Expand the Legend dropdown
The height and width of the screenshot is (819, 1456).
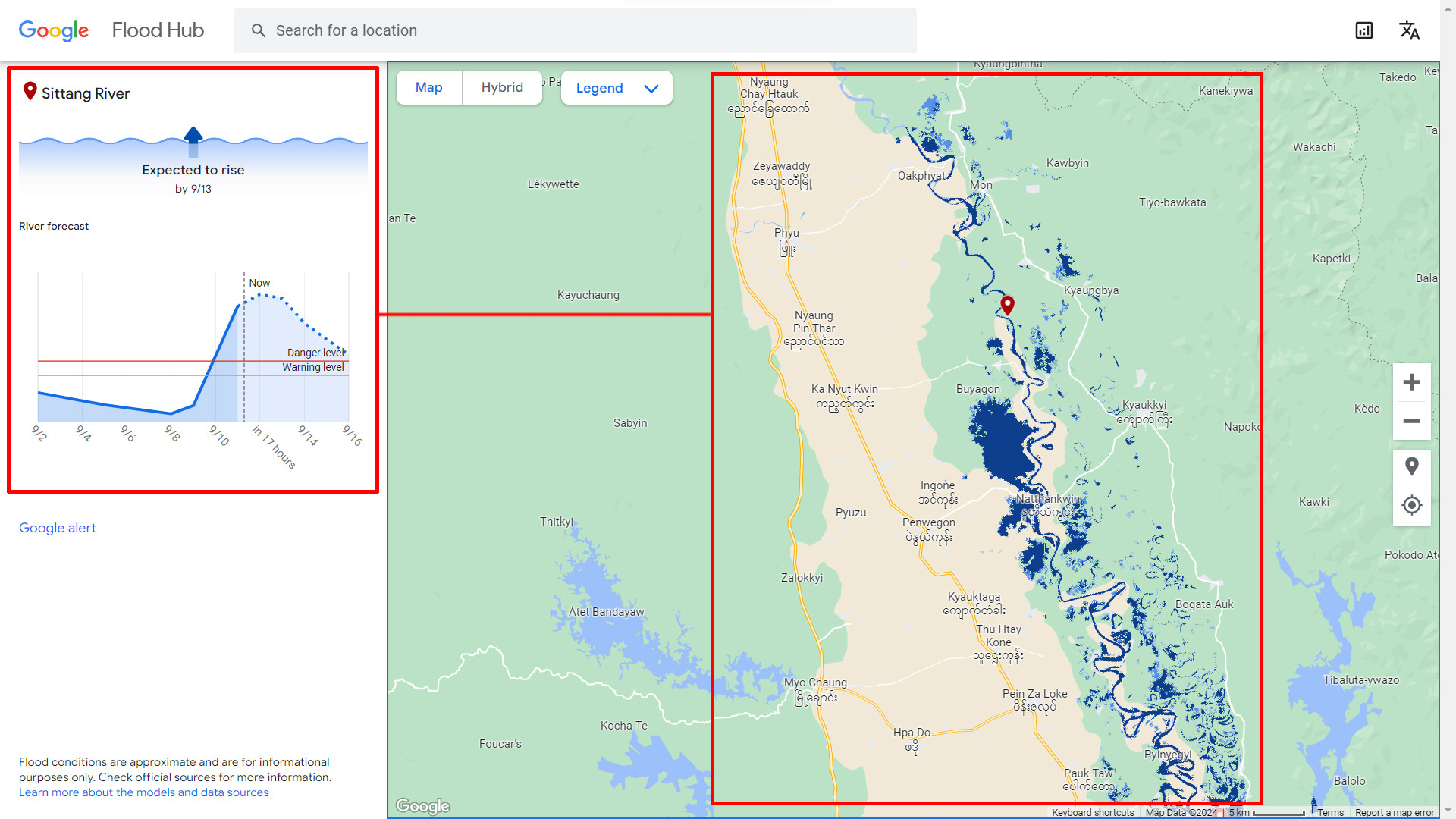pyautogui.click(x=617, y=88)
